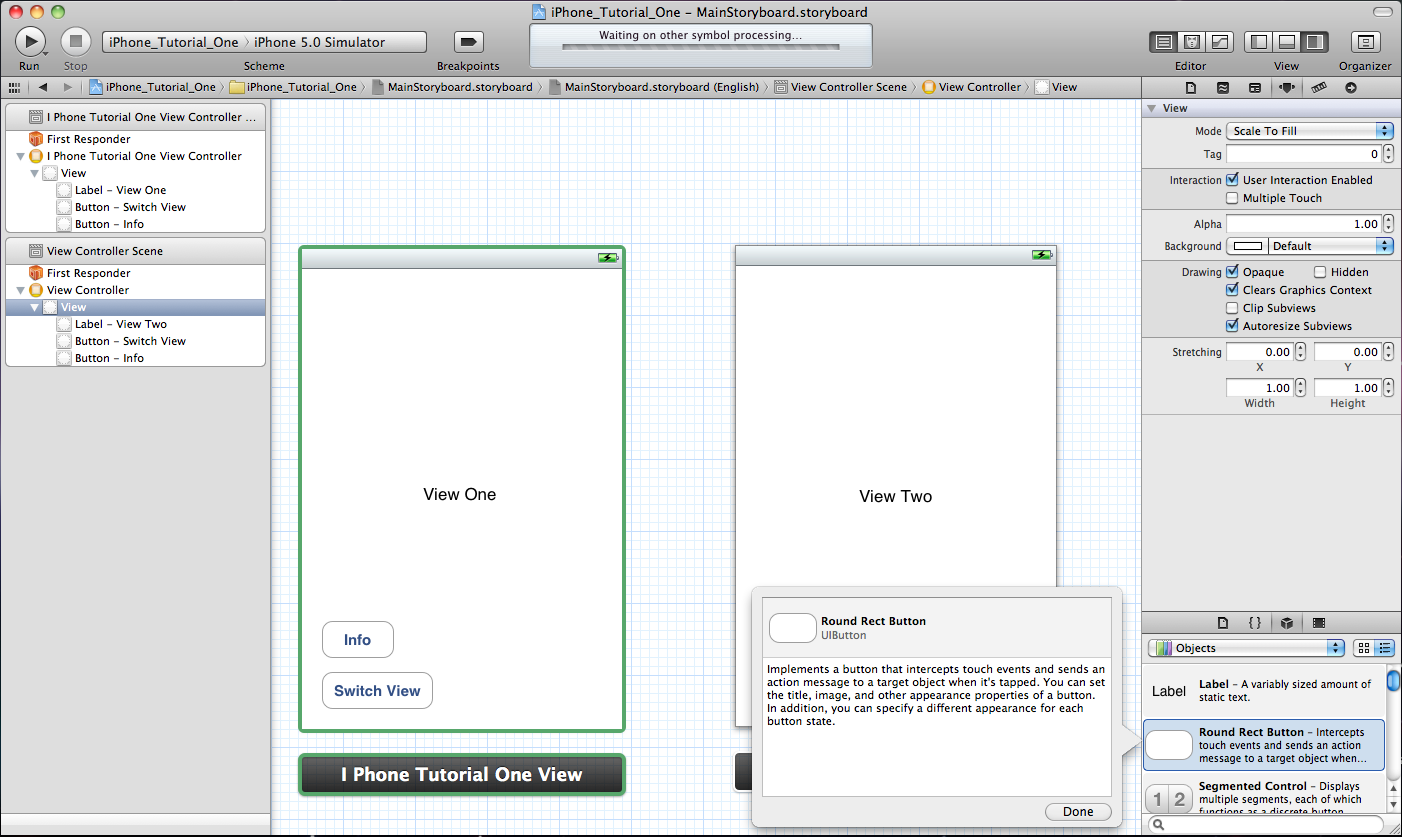Disable User Interaction Enabled
The height and width of the screenshot is (837, 1402).
(x=1232, y=179)
